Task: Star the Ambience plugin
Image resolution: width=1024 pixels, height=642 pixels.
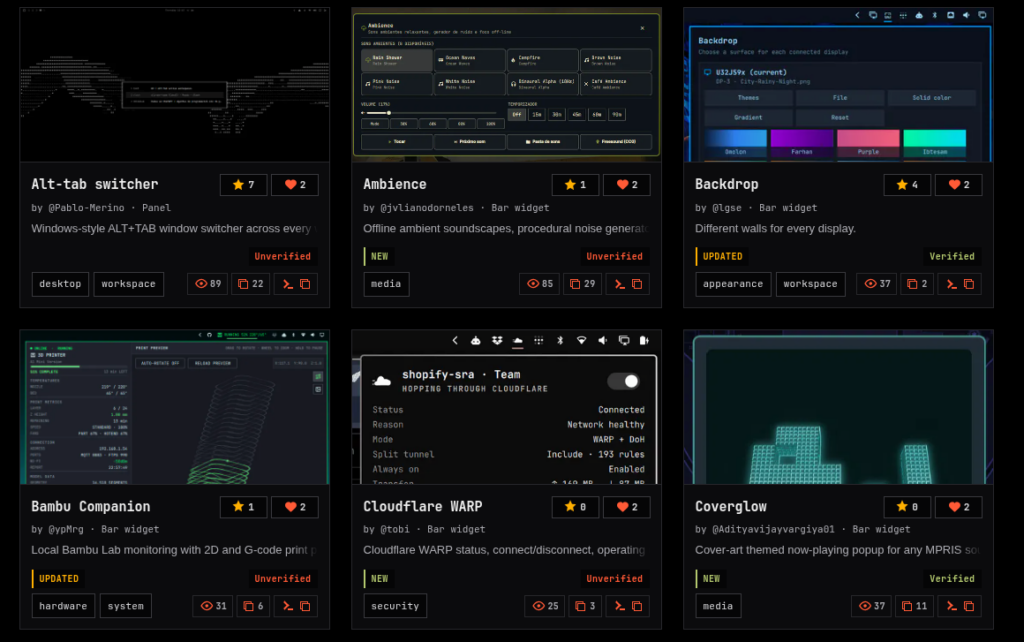Action: tap(575, 185)
